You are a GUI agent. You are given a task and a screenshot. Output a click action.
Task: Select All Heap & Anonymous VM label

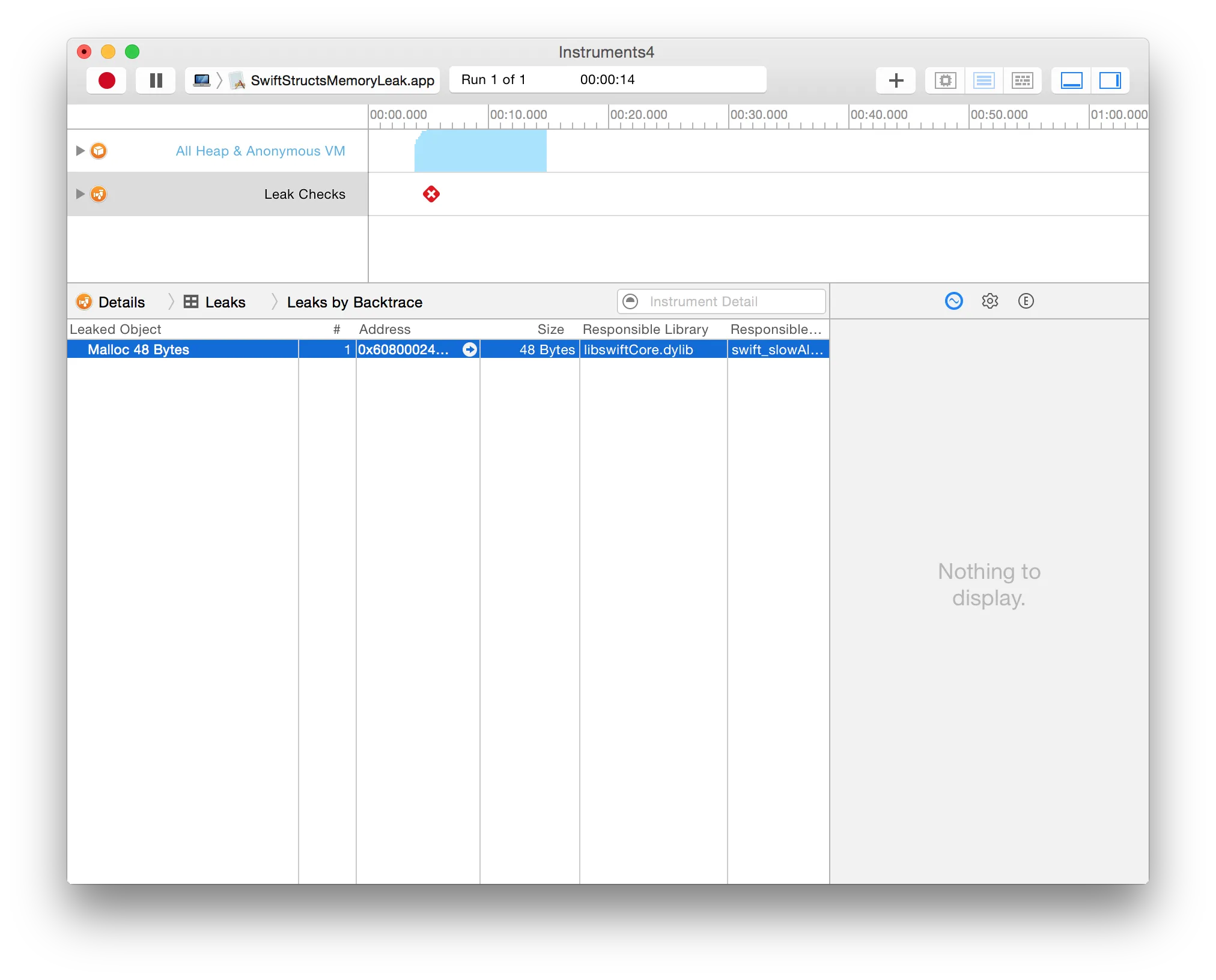260,151
